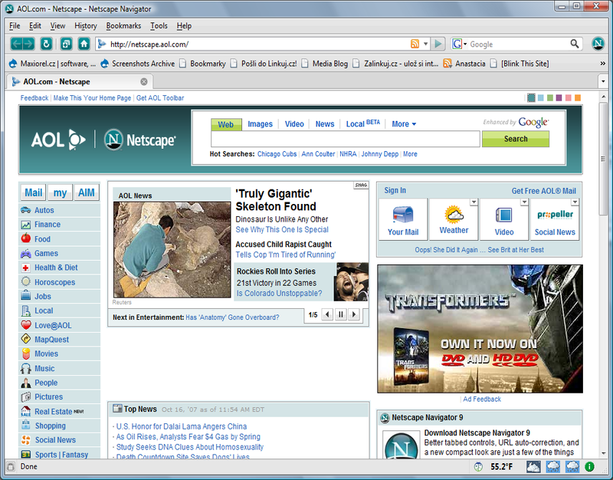Open U.S. Honor for Dalai Lama headline
613x480 pixels.
point(181,426)
